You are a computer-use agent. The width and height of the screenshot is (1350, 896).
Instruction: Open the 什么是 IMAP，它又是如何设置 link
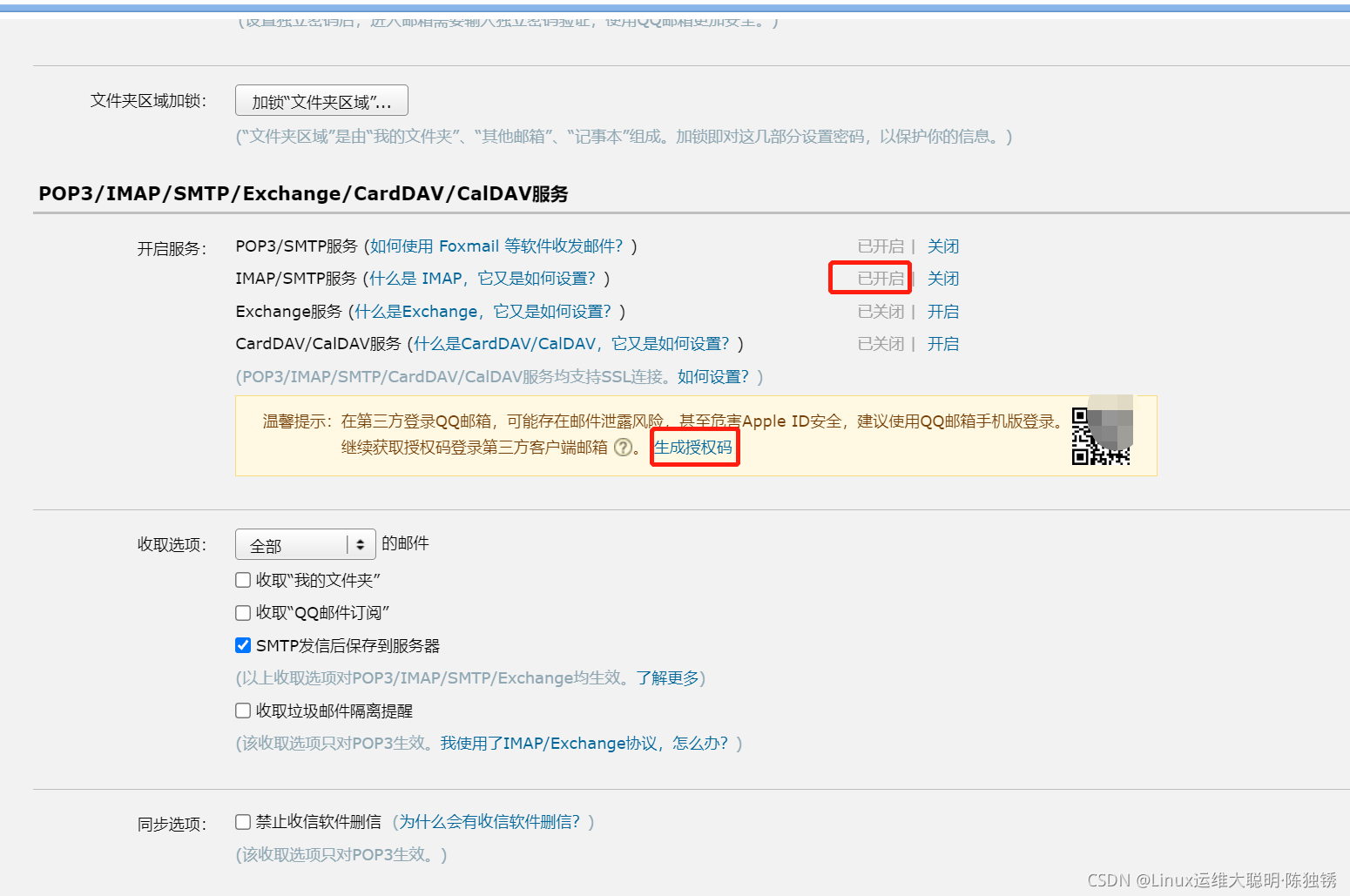(483, 279)
